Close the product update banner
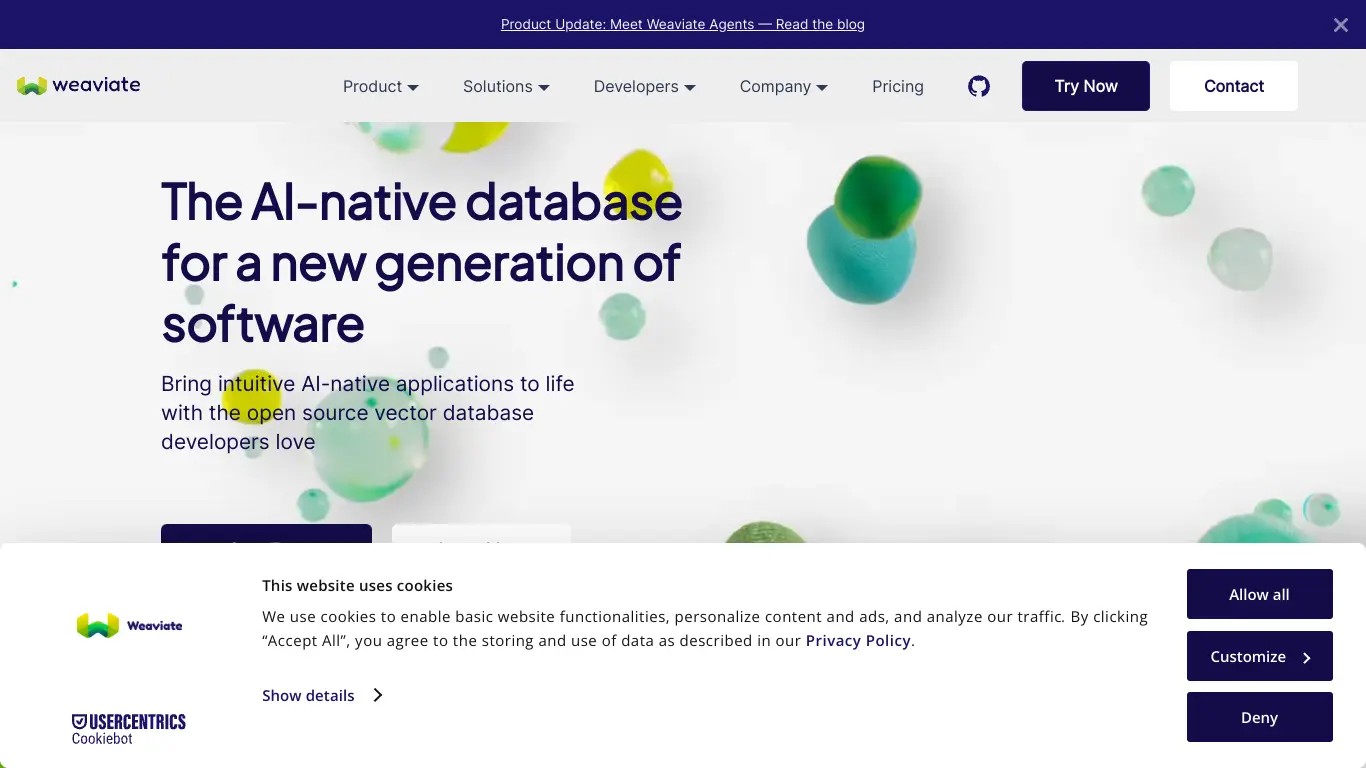The image size is (1366, 768). [x=1341, y=25]
